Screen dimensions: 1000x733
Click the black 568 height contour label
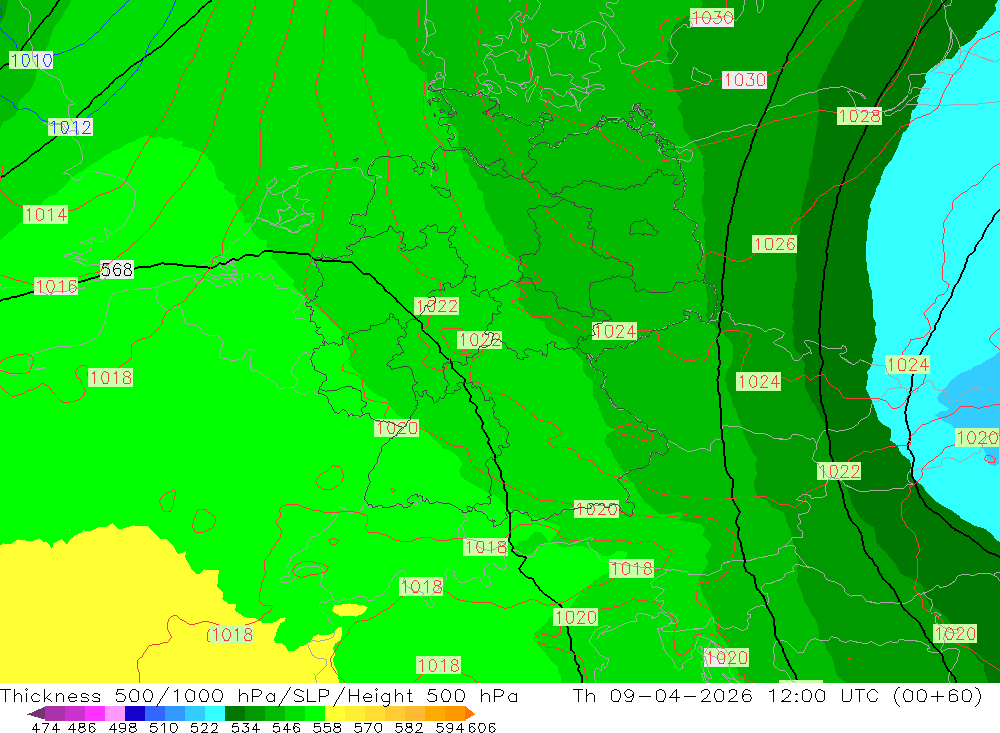tap(117, 270)
